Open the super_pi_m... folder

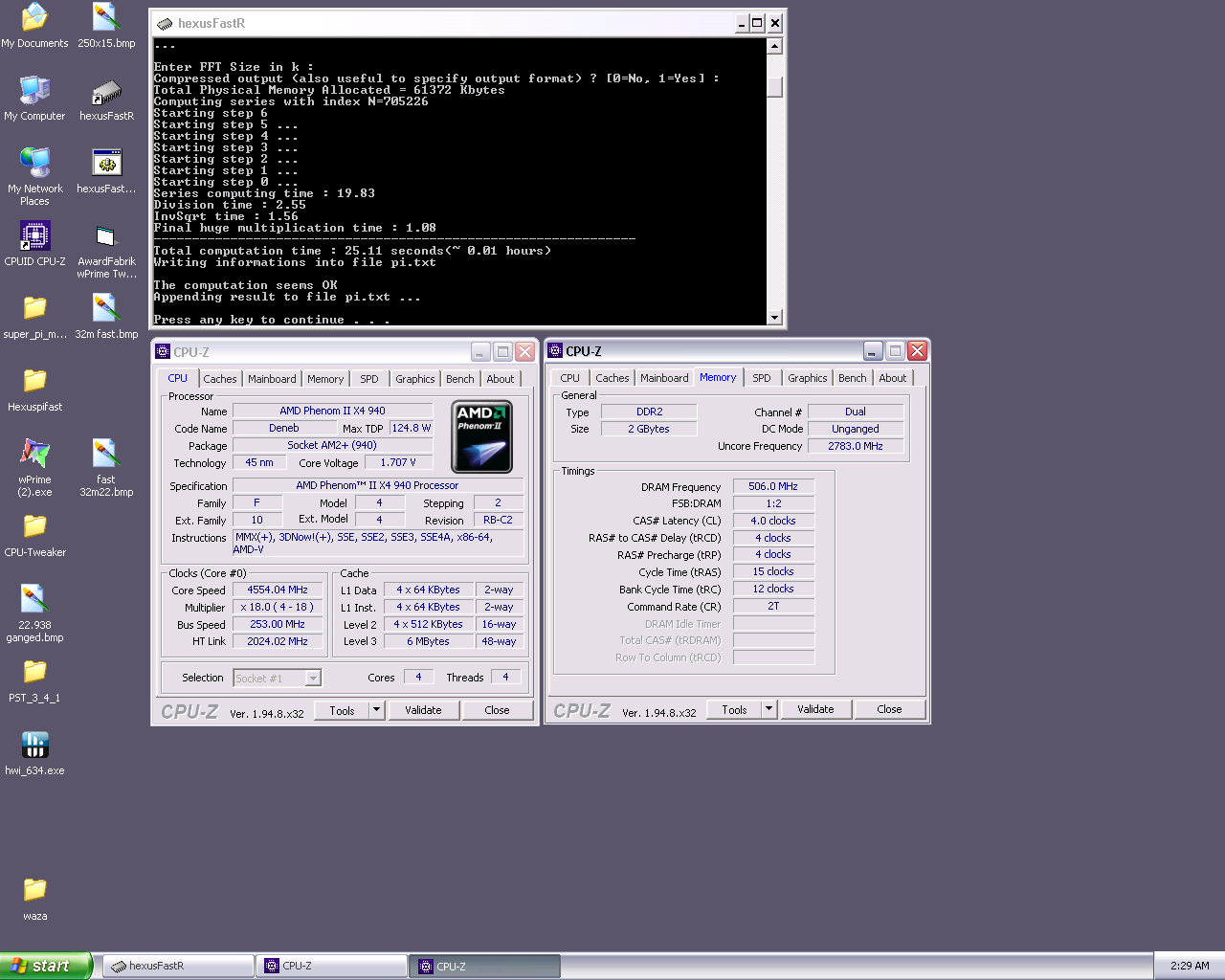coord(34,317)
